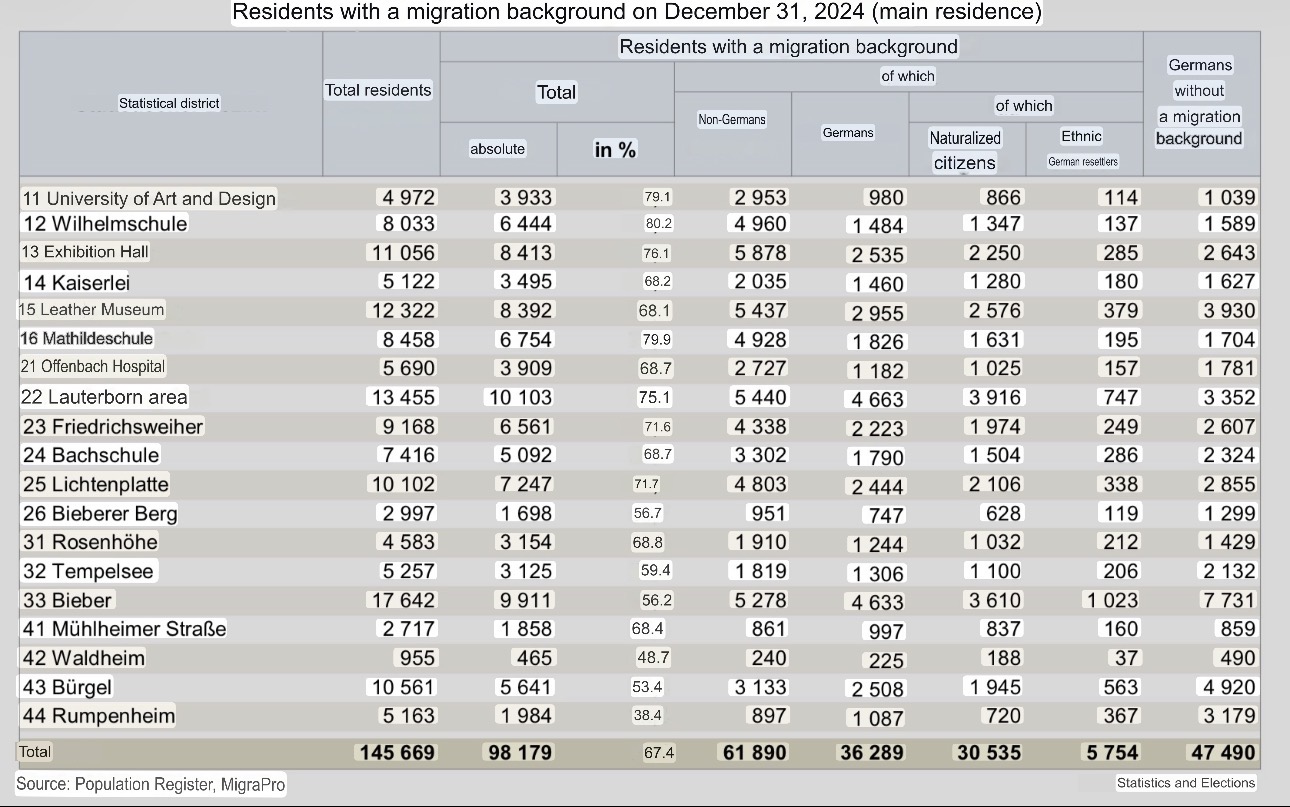This screenshot has height=807, width=1290.
Task: Click Friedrichsweiher's Germans value '2 223'
Action: point(877,428)
